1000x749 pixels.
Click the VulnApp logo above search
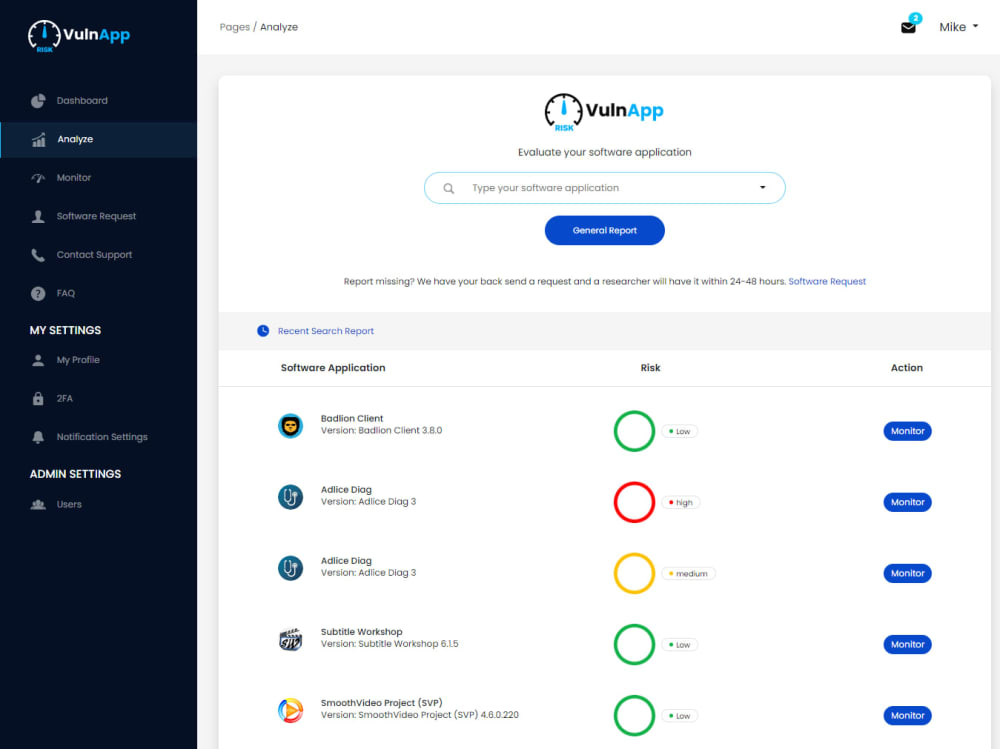tap(603, 112)
